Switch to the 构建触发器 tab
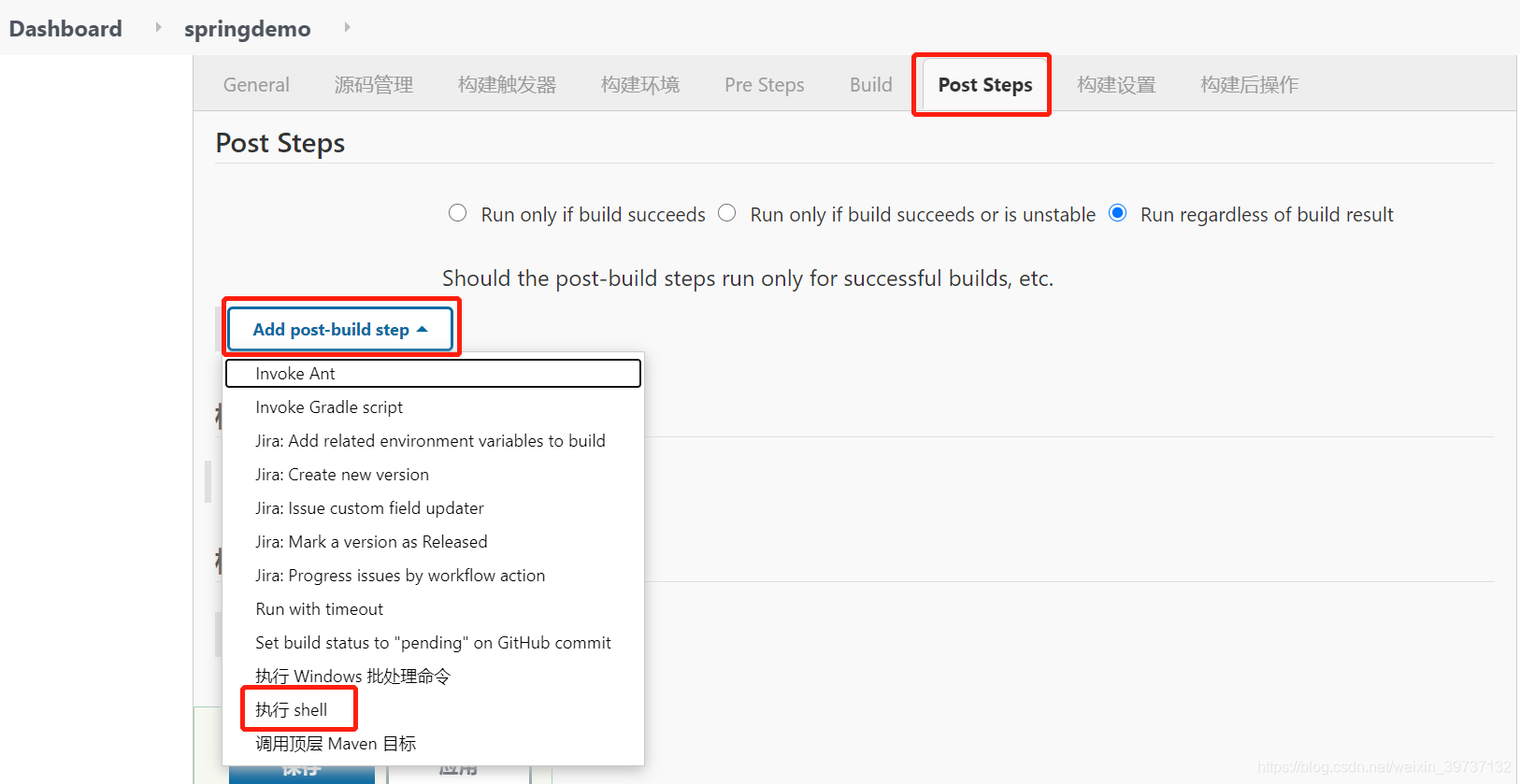The image size is (1520, 784). pos(508,85)
